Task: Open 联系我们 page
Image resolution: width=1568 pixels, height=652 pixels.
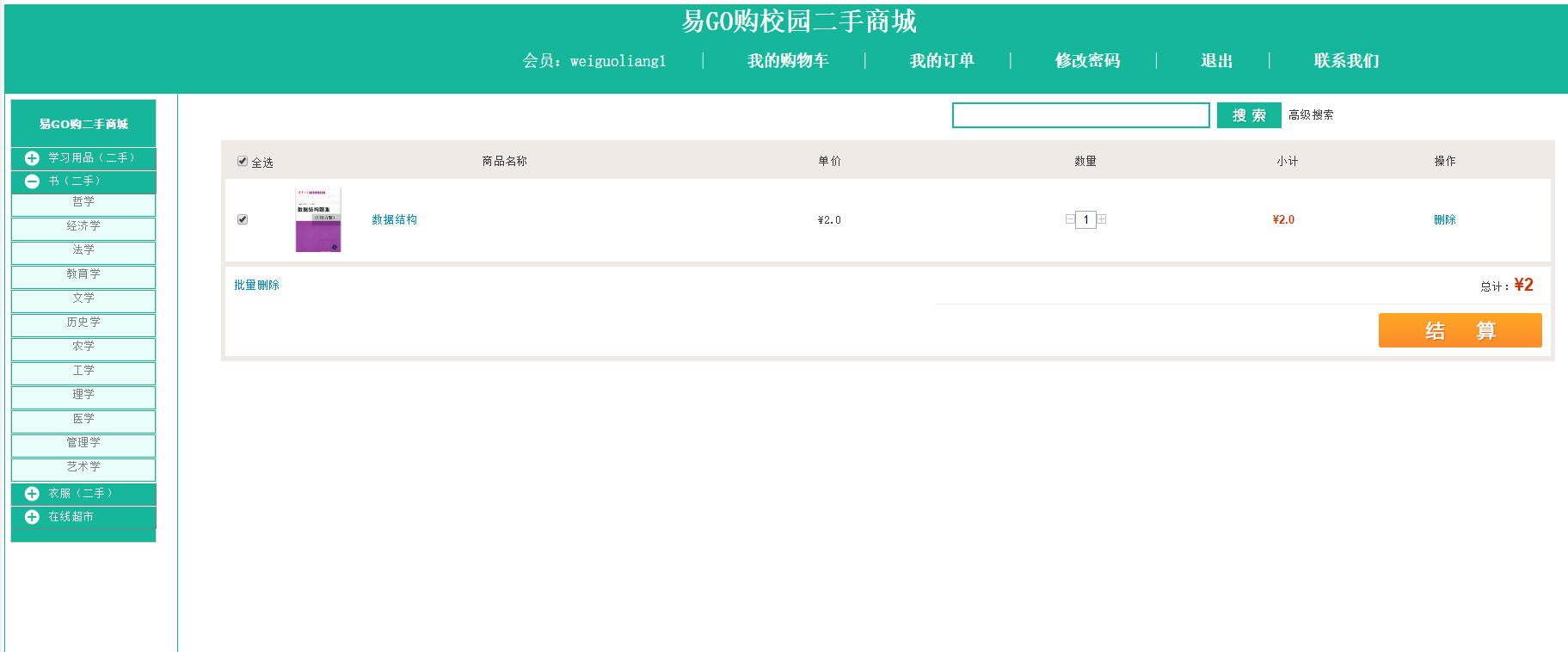Action: [1346, 61]
